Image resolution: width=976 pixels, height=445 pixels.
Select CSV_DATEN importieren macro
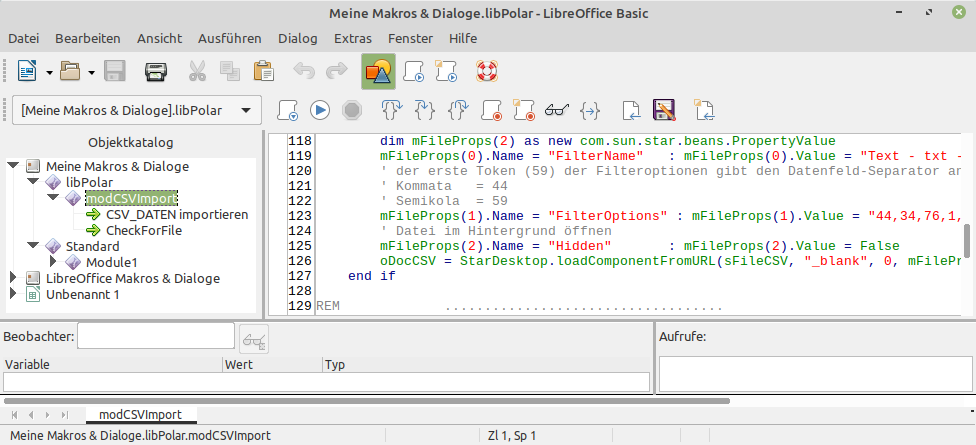pos(177,215)
